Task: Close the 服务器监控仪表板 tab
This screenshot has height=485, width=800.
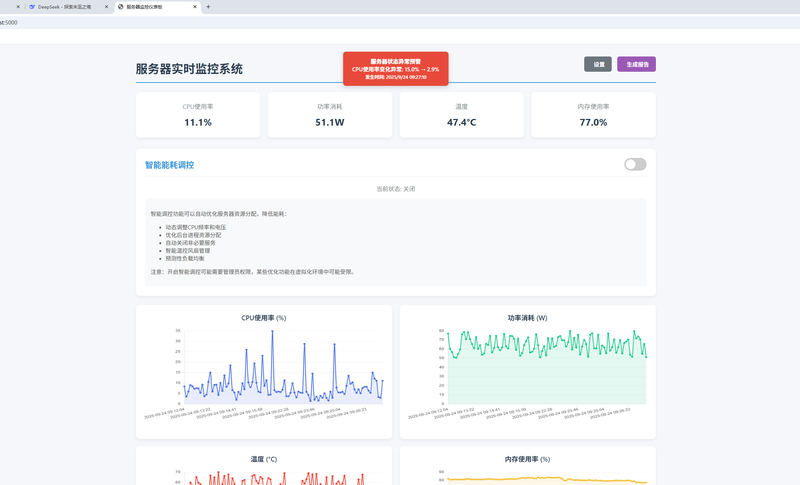Action: click(195, 7)
